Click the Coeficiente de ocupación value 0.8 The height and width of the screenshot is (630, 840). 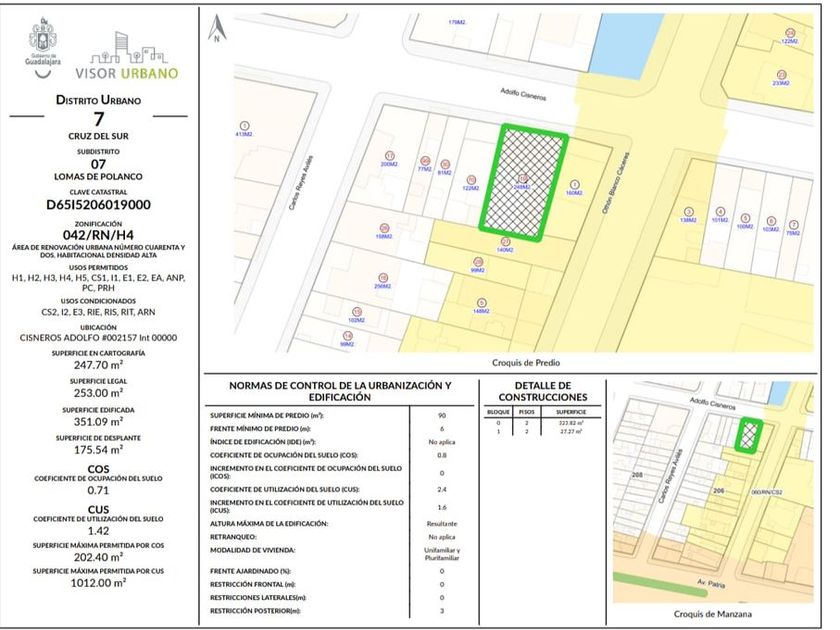tap(442, 455)
